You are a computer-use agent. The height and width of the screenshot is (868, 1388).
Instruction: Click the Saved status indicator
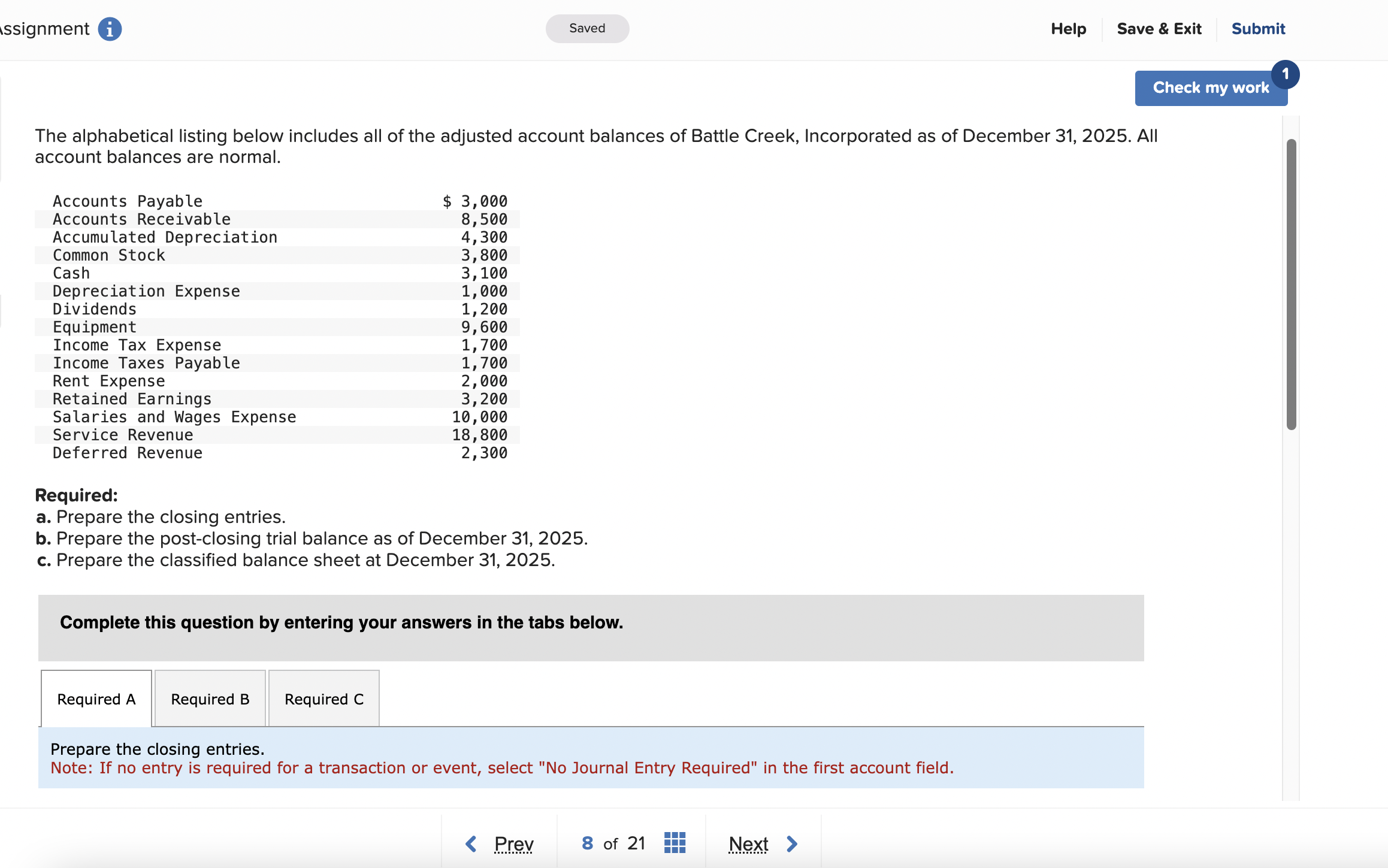click(587, 28)
